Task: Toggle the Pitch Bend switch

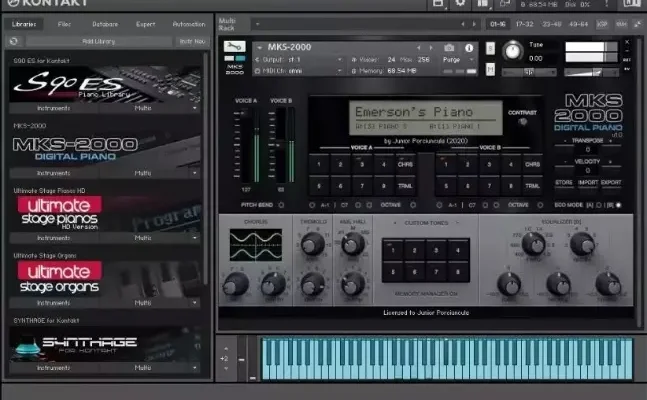Action: pyautogui.click(x=281, y=205)
